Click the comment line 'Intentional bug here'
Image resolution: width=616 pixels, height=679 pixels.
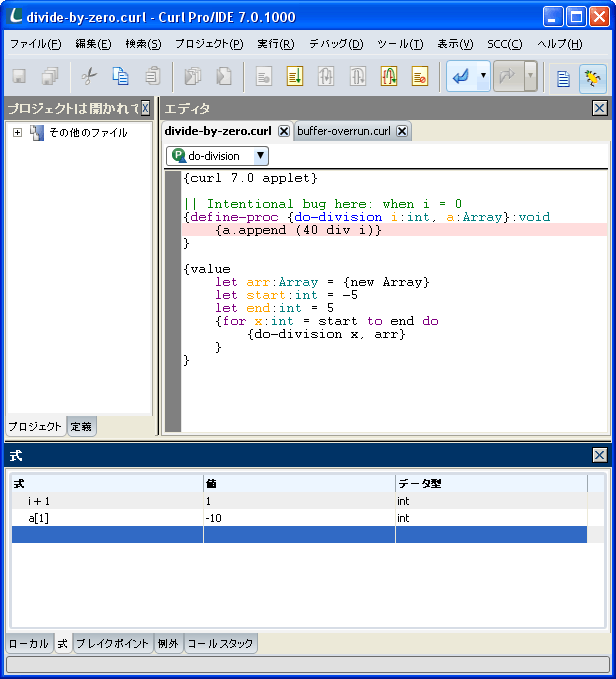[323, 204]
